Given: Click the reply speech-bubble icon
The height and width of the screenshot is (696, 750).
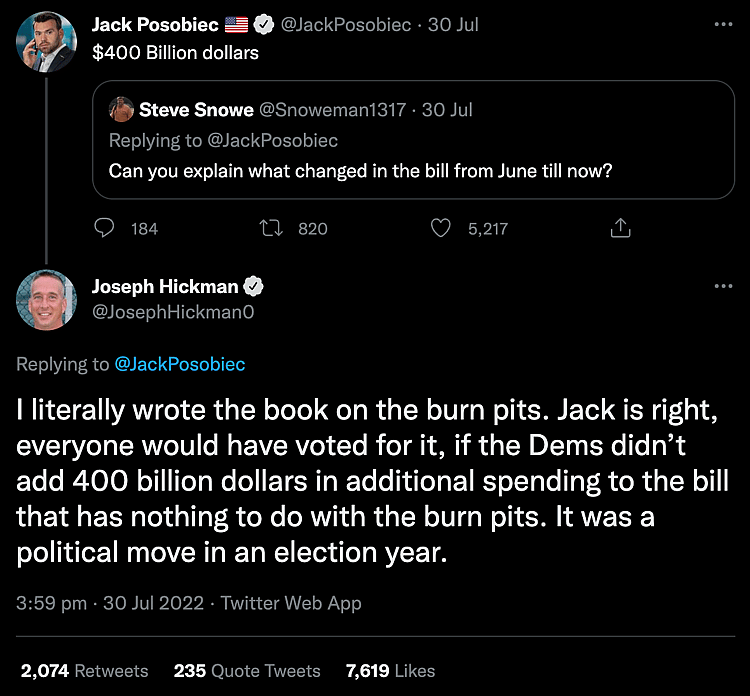Looking at the screenshot, I should 106,229.
